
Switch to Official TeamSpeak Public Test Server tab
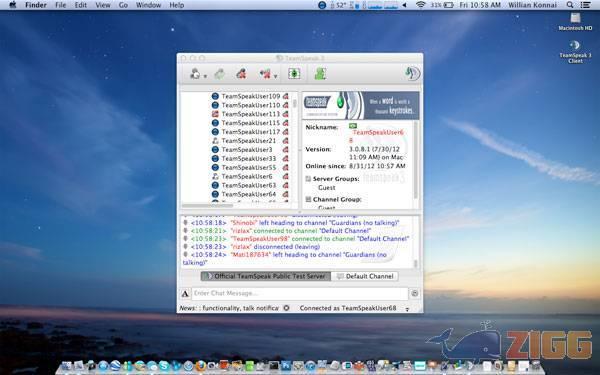click(266, 276)
